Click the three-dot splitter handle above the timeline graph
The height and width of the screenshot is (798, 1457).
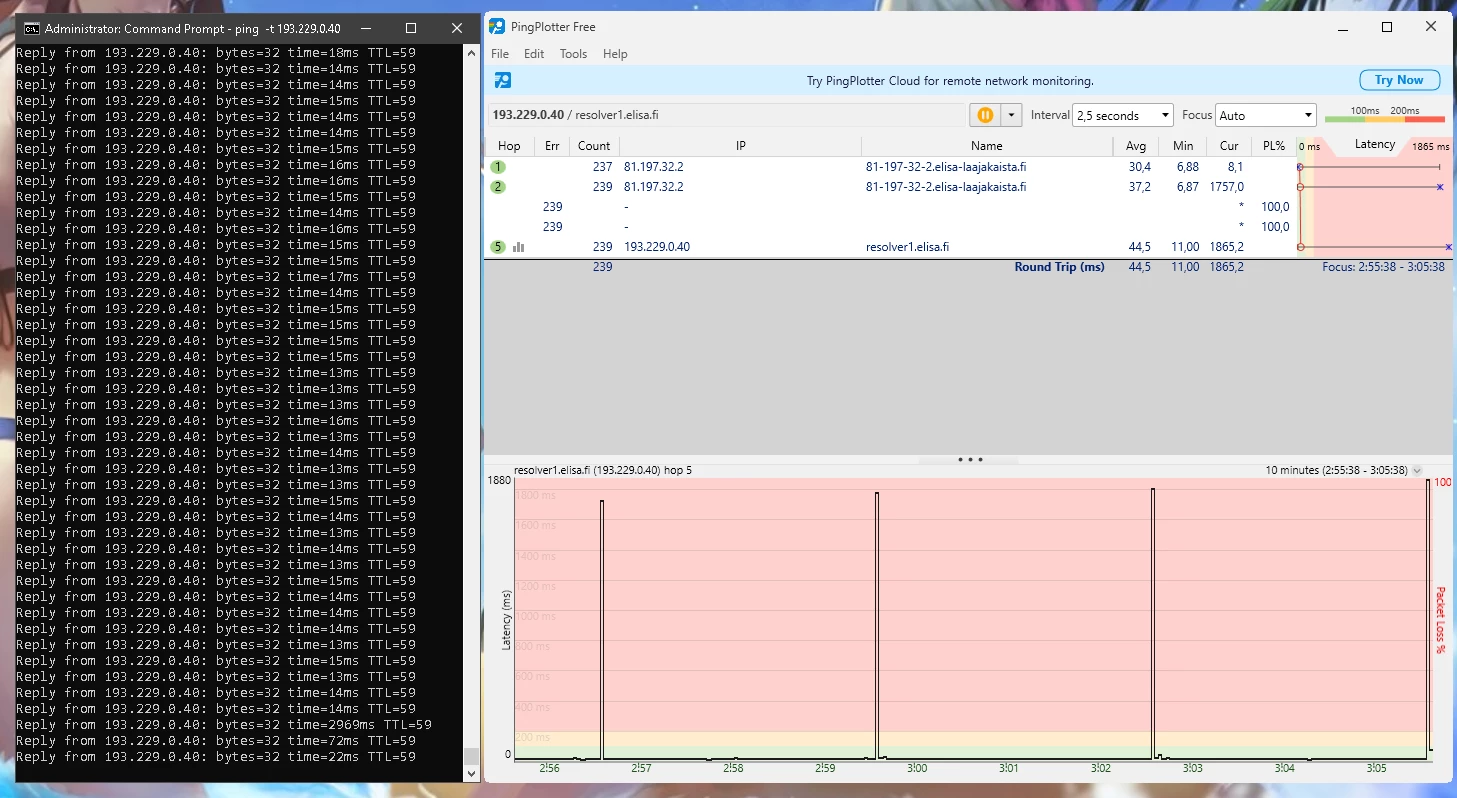969,460
